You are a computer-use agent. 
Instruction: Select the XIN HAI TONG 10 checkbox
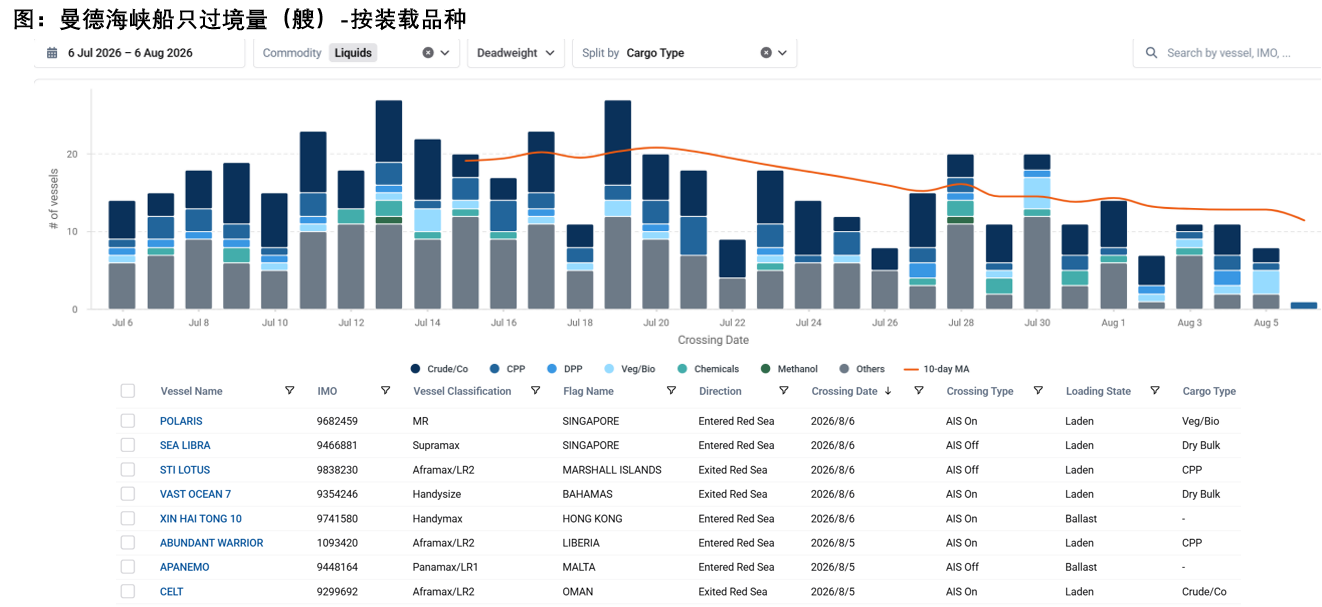[127, 518]
